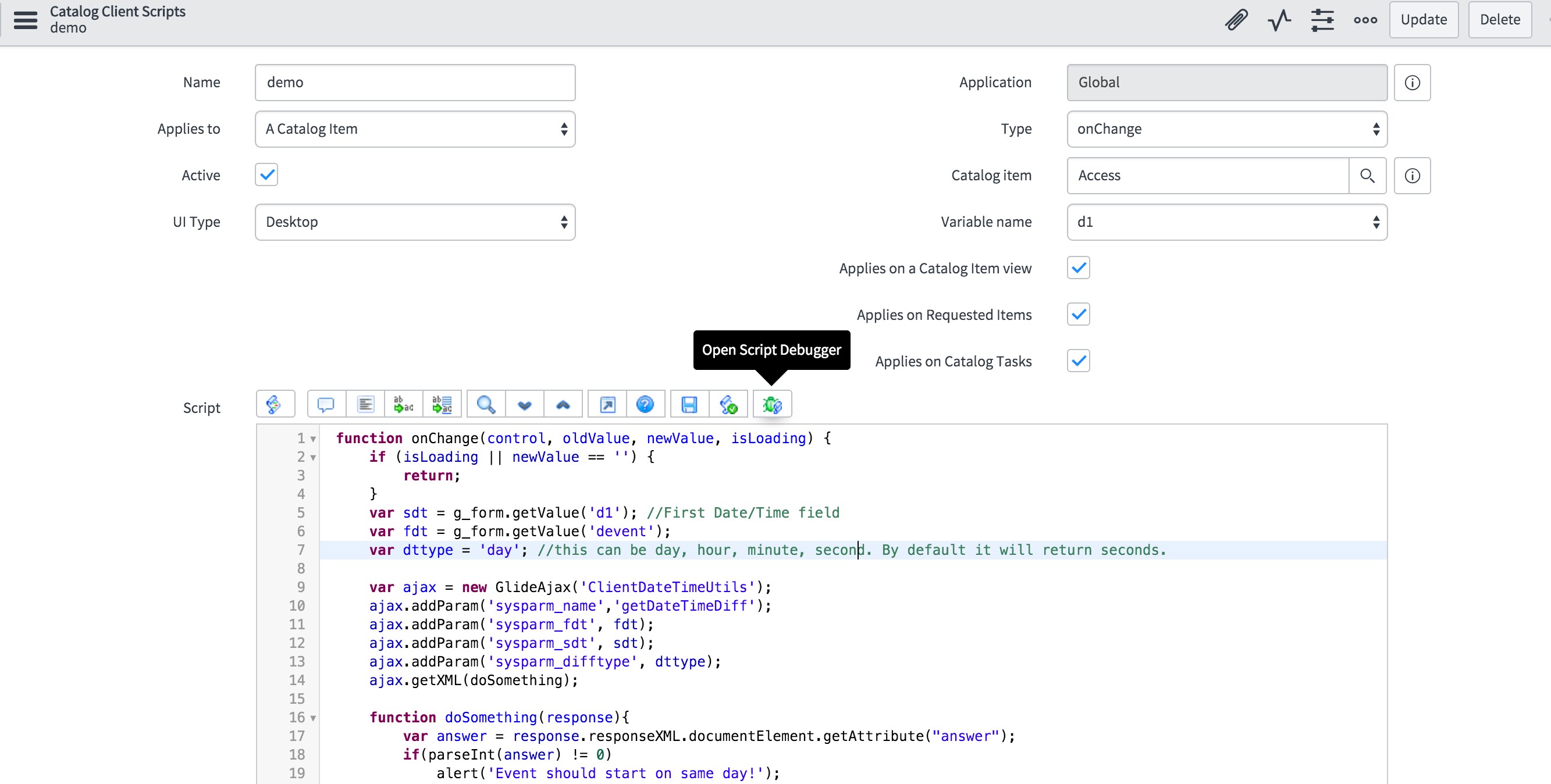Click the text 'ClientDateTimeUtils' on line 9

point(667,587)
